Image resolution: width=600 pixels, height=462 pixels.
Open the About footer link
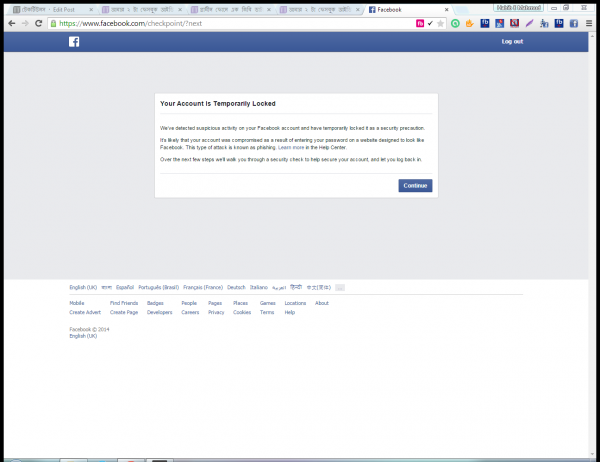pyautogui.click(x=322, y=303)
